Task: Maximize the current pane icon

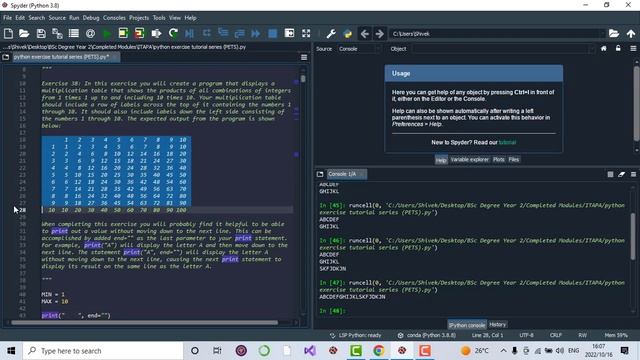Action: pos(289,33)
